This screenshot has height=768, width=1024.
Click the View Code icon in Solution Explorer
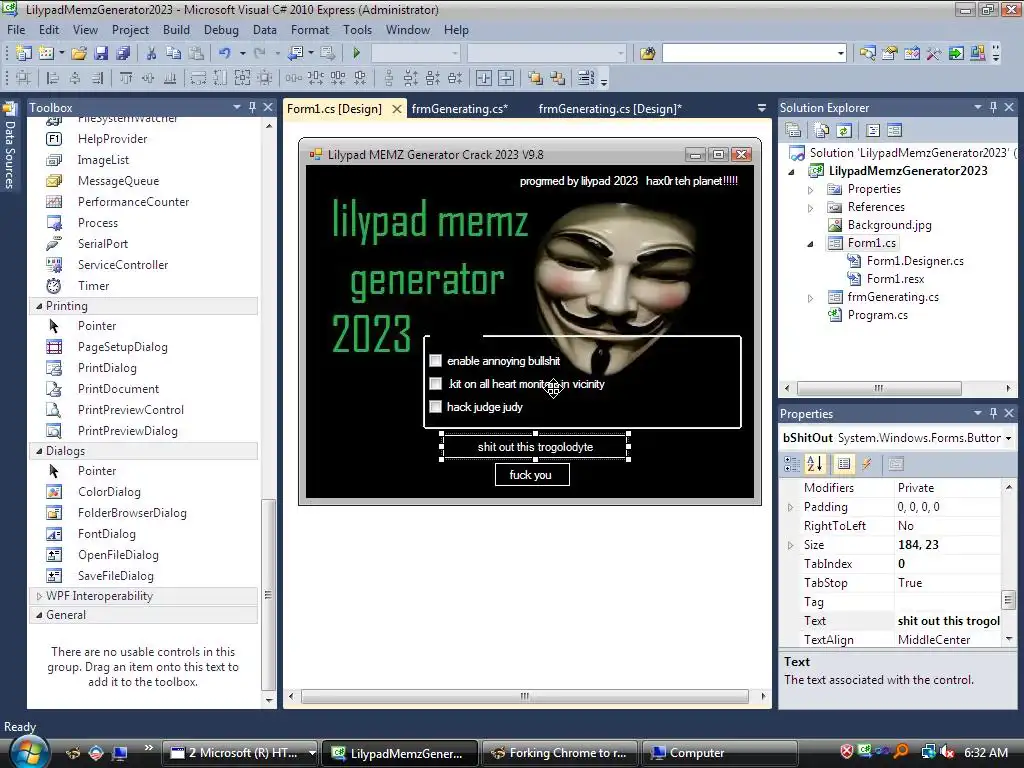pyautogui.click(x=873, y=131)
